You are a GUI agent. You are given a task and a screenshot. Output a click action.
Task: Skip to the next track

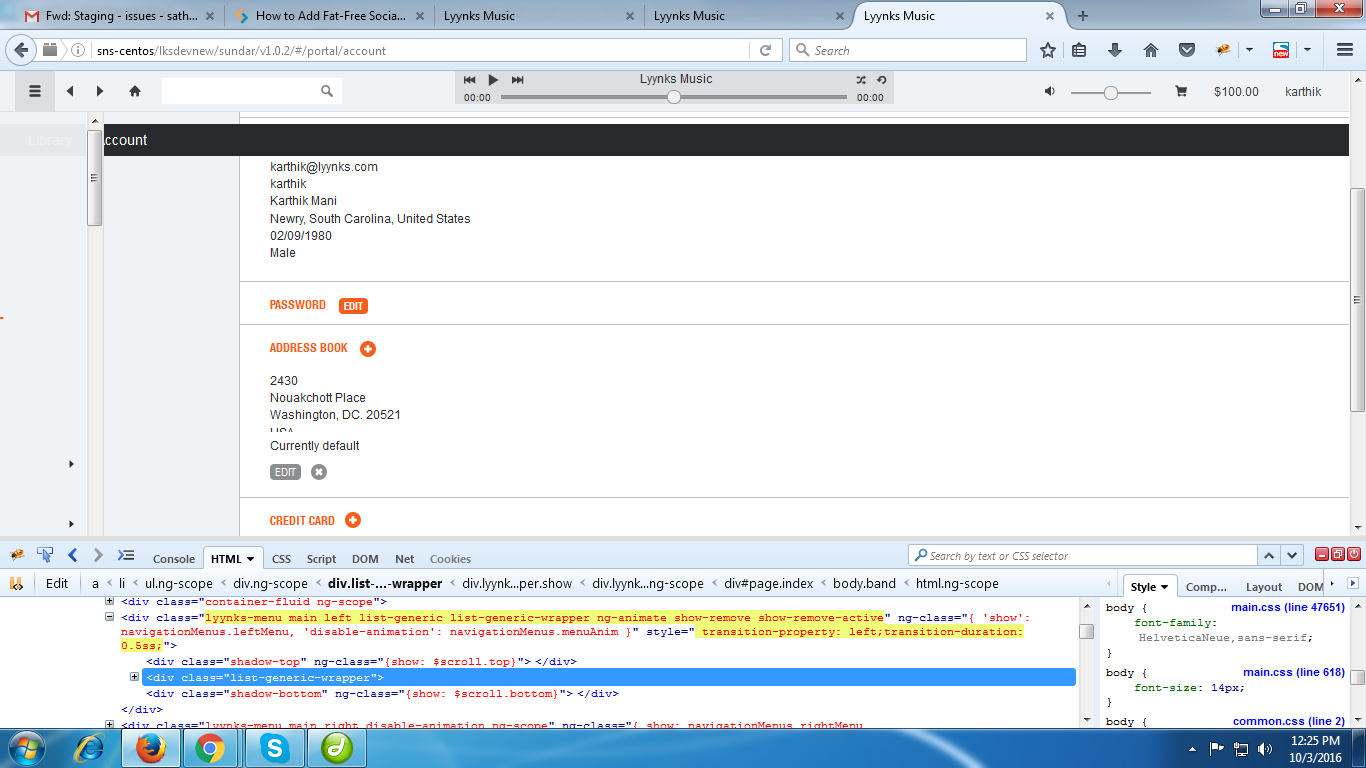[x=517, y=80]
